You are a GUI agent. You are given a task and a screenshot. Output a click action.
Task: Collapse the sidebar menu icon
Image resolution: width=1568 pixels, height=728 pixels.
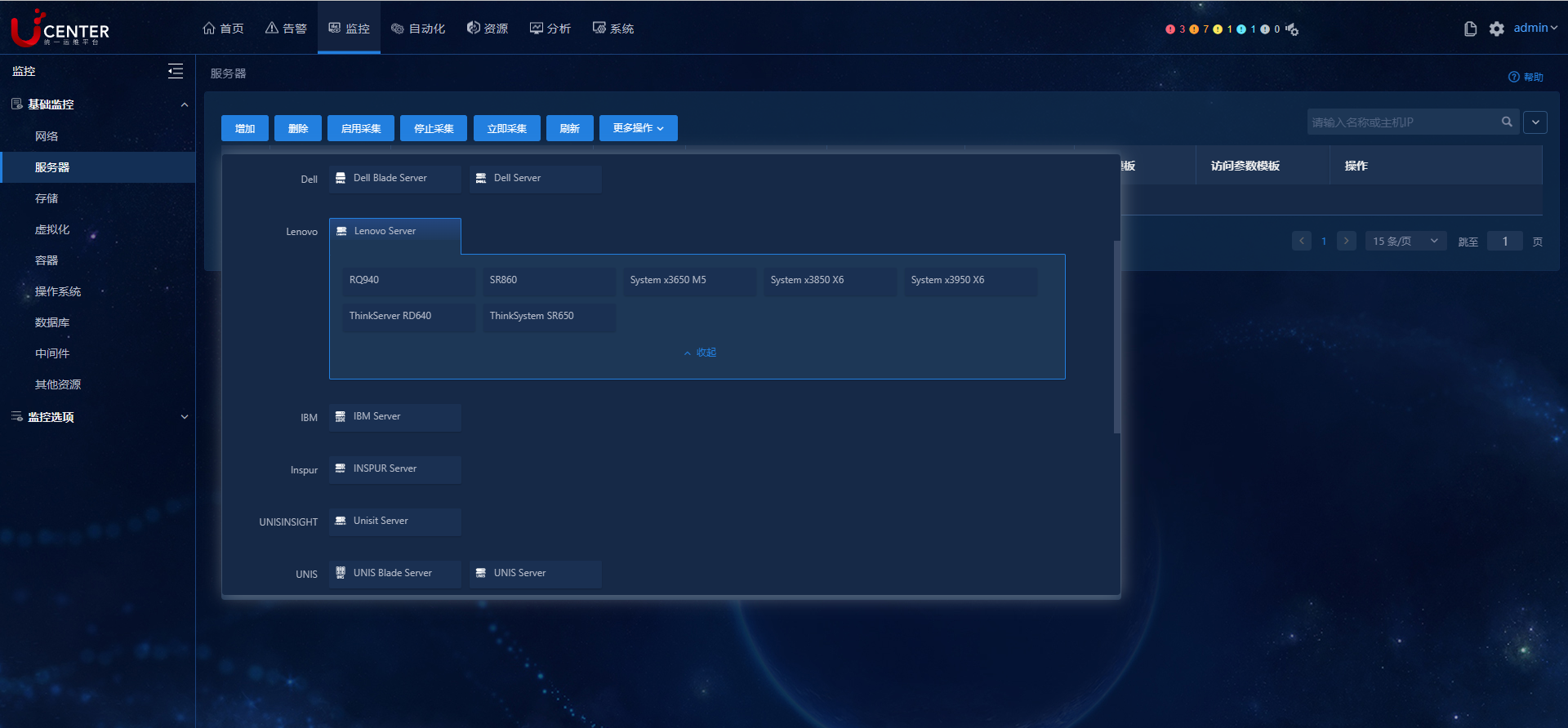(x=176, y=71)
